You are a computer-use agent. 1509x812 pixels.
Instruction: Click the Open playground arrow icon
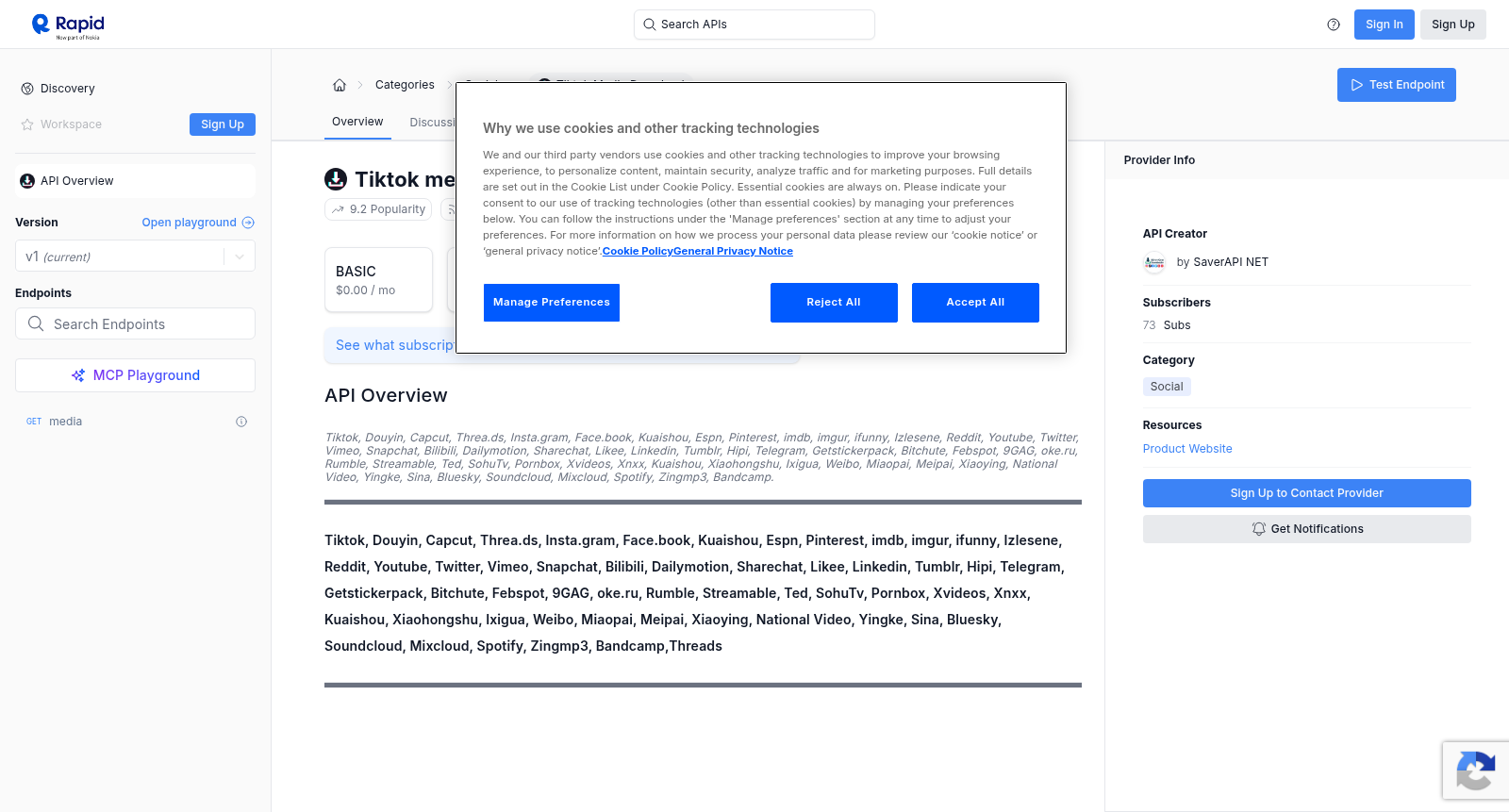[248, 223]
